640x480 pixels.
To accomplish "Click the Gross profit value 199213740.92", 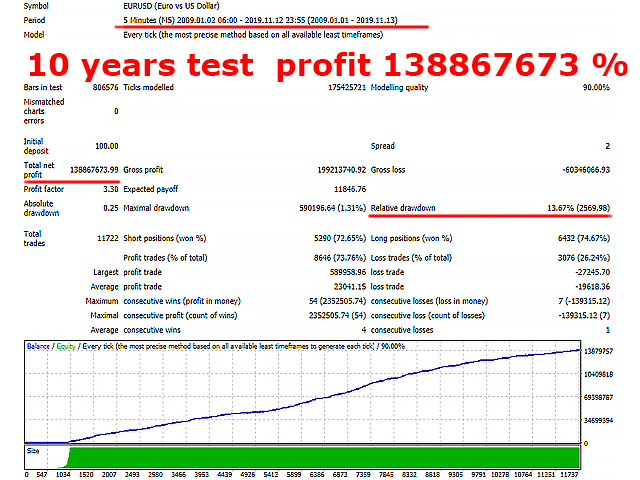I will point(342,170).
